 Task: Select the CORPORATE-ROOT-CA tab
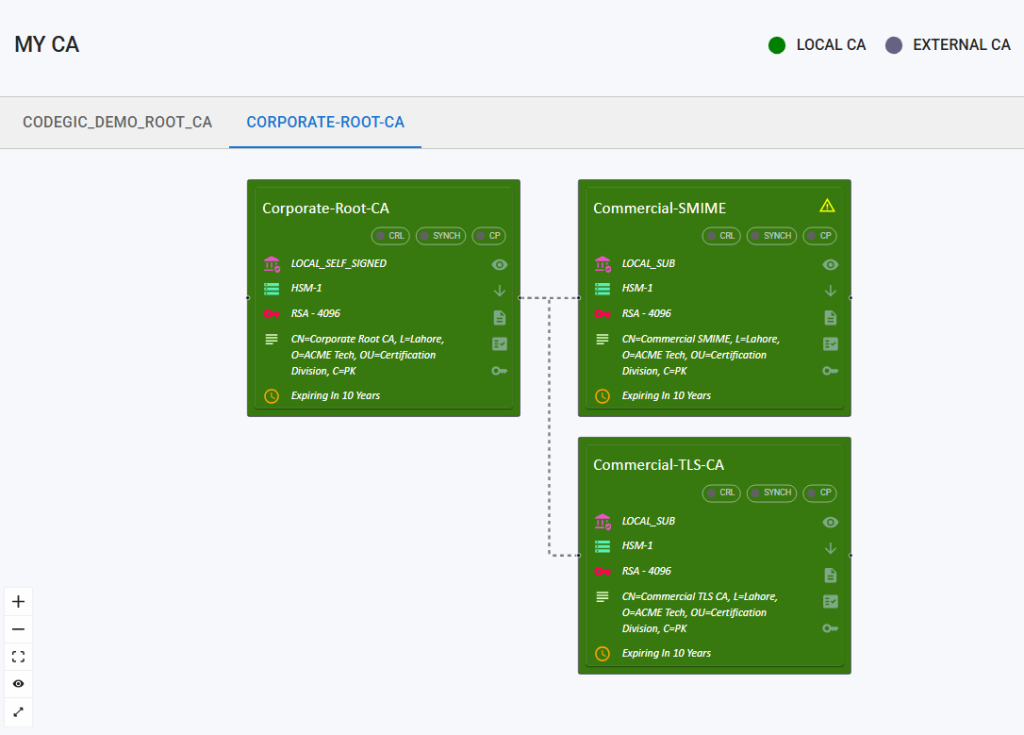325,123
